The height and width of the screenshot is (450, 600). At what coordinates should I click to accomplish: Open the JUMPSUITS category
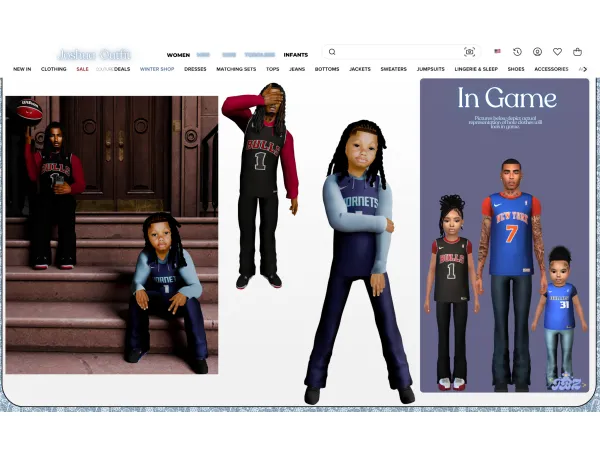(x=430, y=69)
